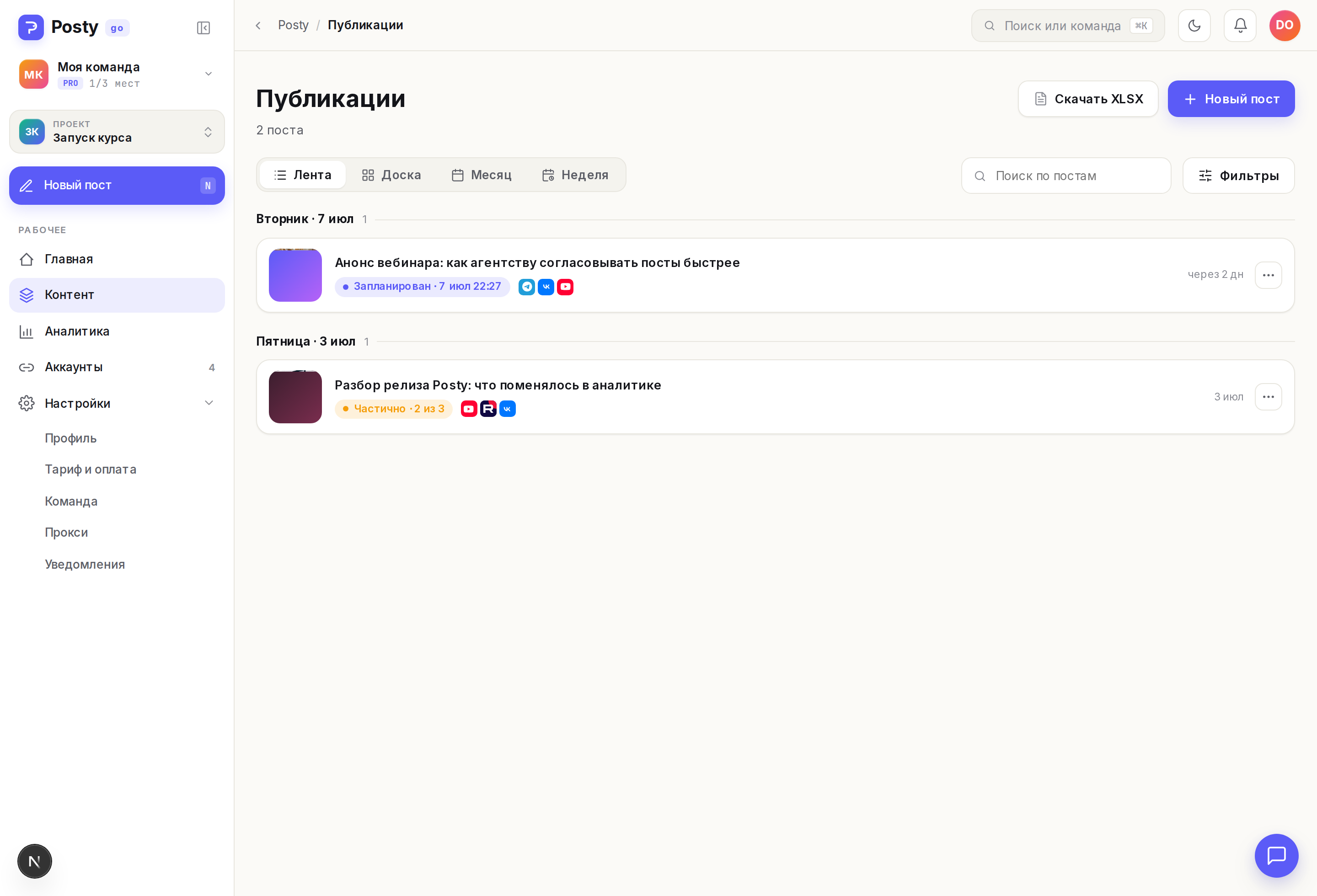The width and height of the screenshot is (1317, 896).
Task: Expand the Моя команда team switcher
Action: pos(117,74)
